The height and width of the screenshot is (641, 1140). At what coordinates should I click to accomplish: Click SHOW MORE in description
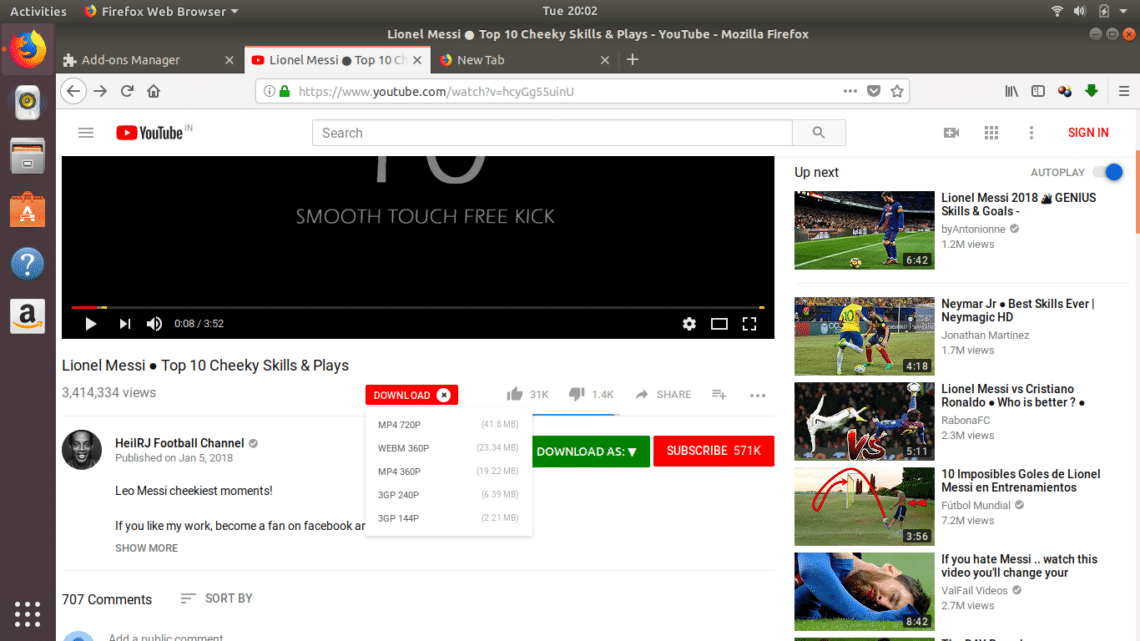[146, 548]
